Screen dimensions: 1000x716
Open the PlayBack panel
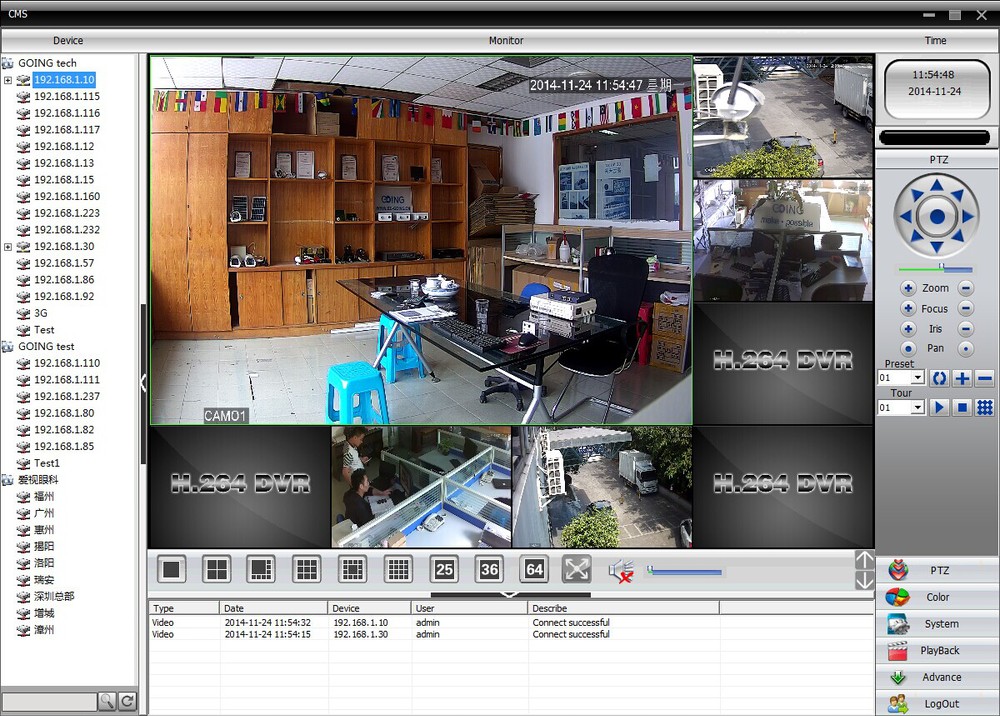pyautogui.click(x=937, y=651)
